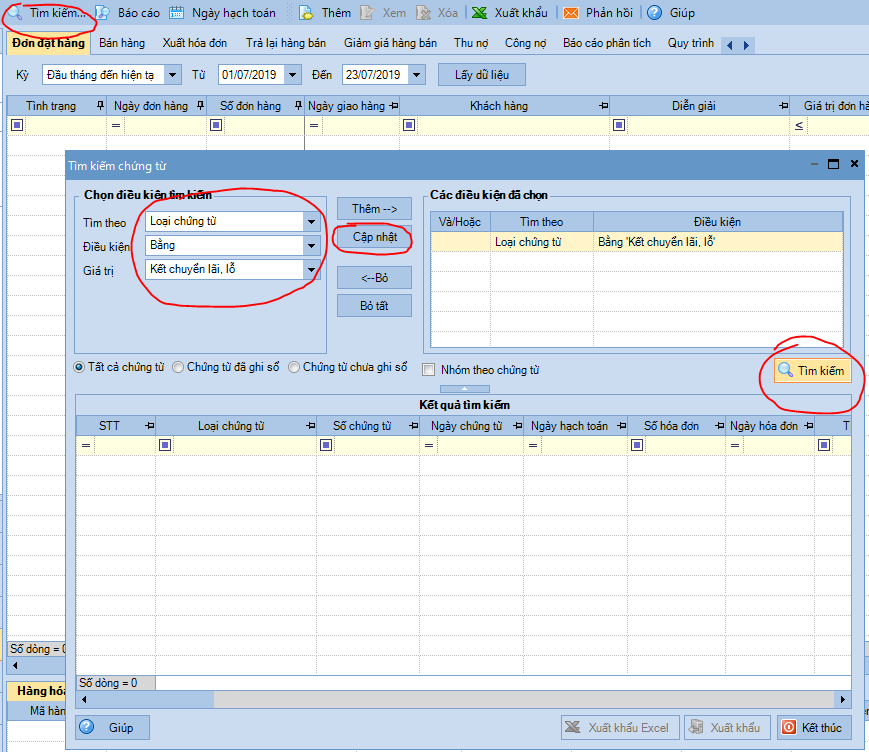Open the Kỳ period dropdown
This screenshot has width=869, height=752.
coord(173,74)
